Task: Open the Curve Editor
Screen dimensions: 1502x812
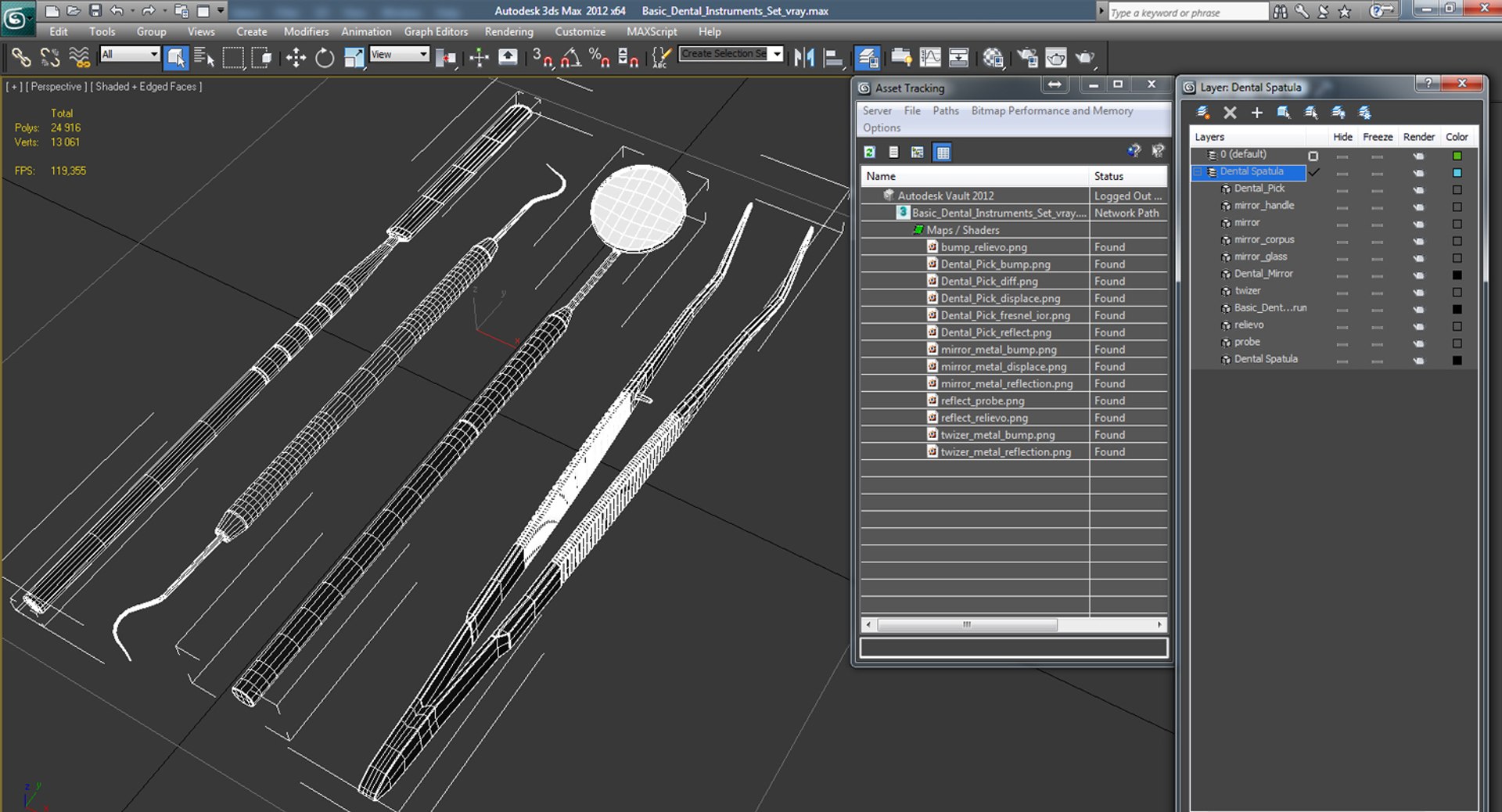Action: pos(930,57)
